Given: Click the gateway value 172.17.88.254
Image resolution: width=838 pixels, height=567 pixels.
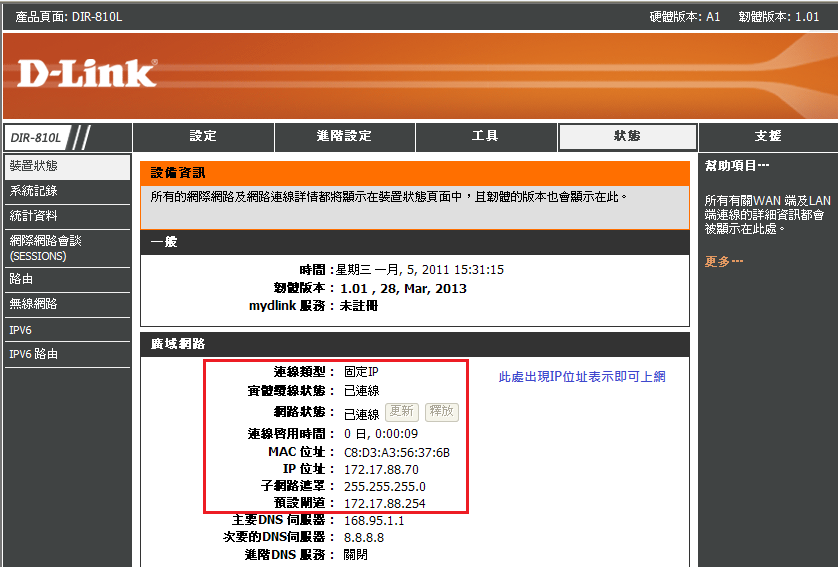Looking at the screenshot, I should 385,504.
